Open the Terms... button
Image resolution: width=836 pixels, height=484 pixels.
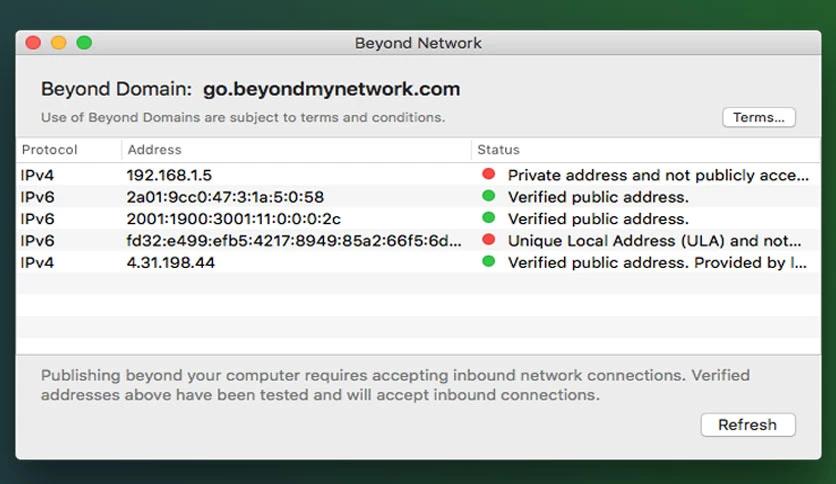(x=759, y=117)
